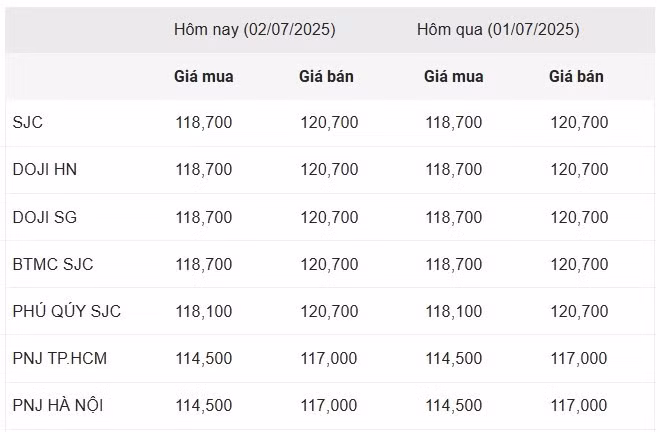The height and width of the screenshot is (432, 660).
Task: Click today's Giá bán subheader
Action: [326, 76]
